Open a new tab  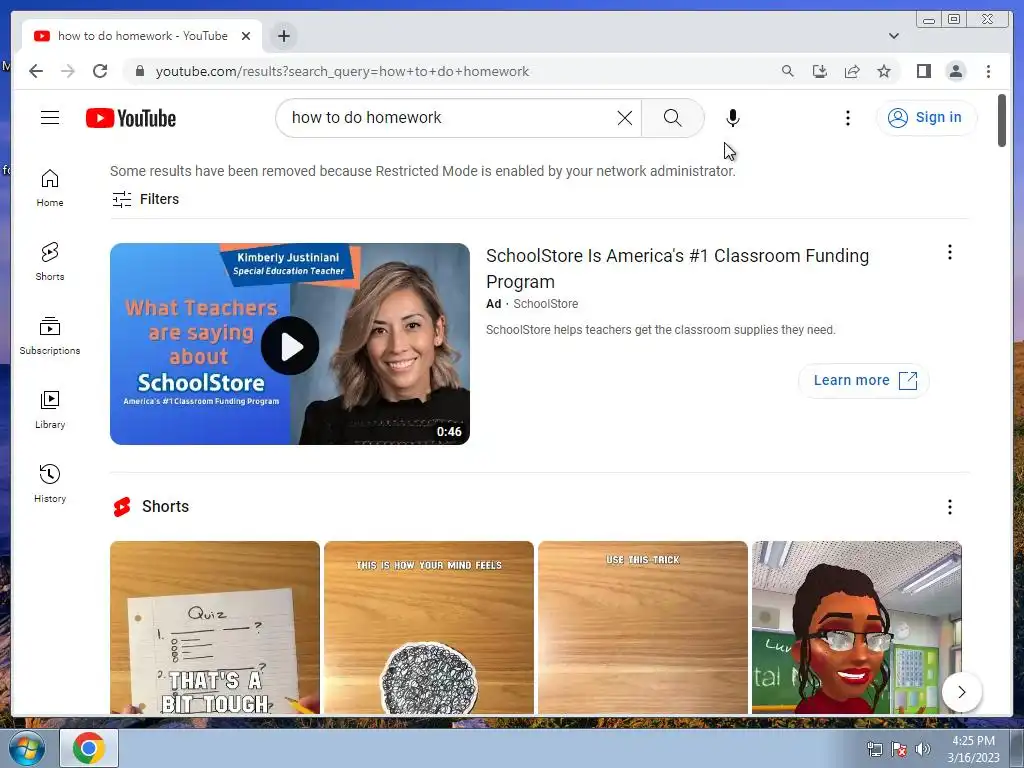click(283, 36)
